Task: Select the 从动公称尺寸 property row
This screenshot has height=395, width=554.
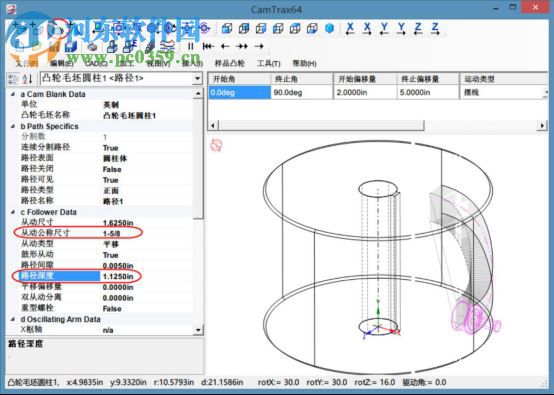Action: 106,233
